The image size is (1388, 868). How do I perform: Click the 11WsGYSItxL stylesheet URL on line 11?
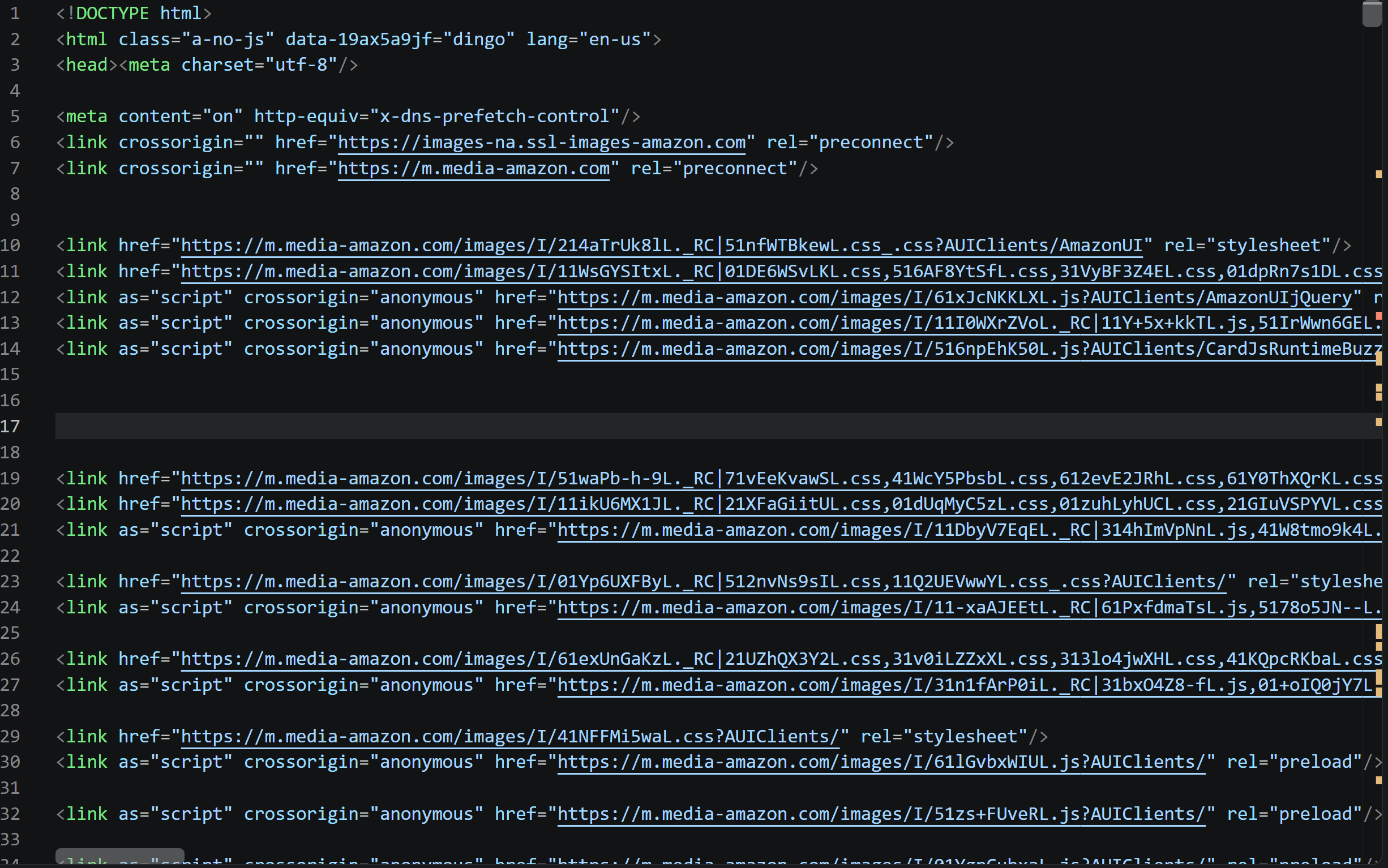click(x=781, y=272)
